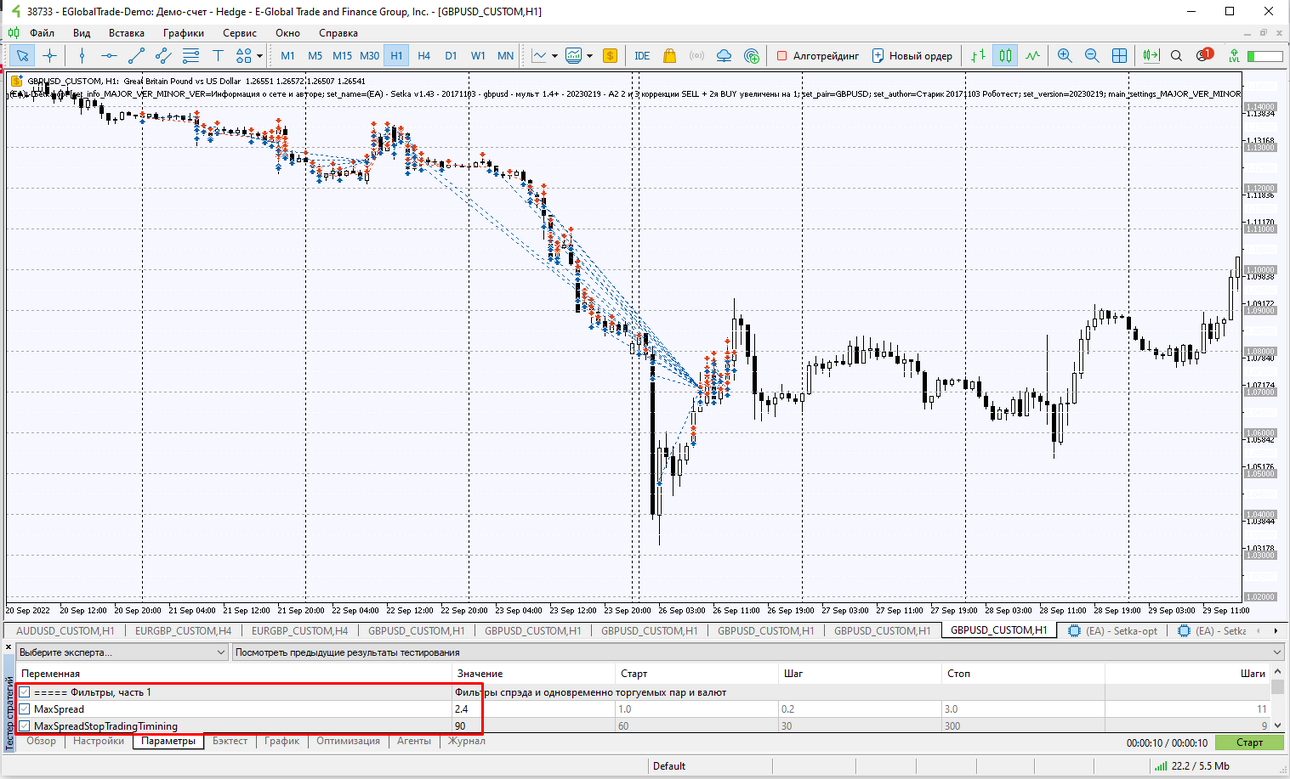Image resolution: width=1290 pixels, height=779 pixels.
Task: Click the MaxSpread value 2.4 field
Action: pyautogui.click(x=533, y=709)
